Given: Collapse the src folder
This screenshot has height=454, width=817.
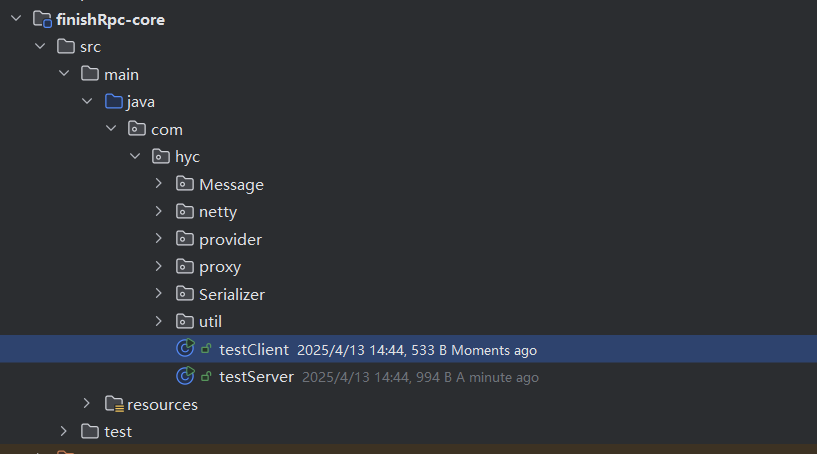Looking at the screenshot, I should point(40,46).
